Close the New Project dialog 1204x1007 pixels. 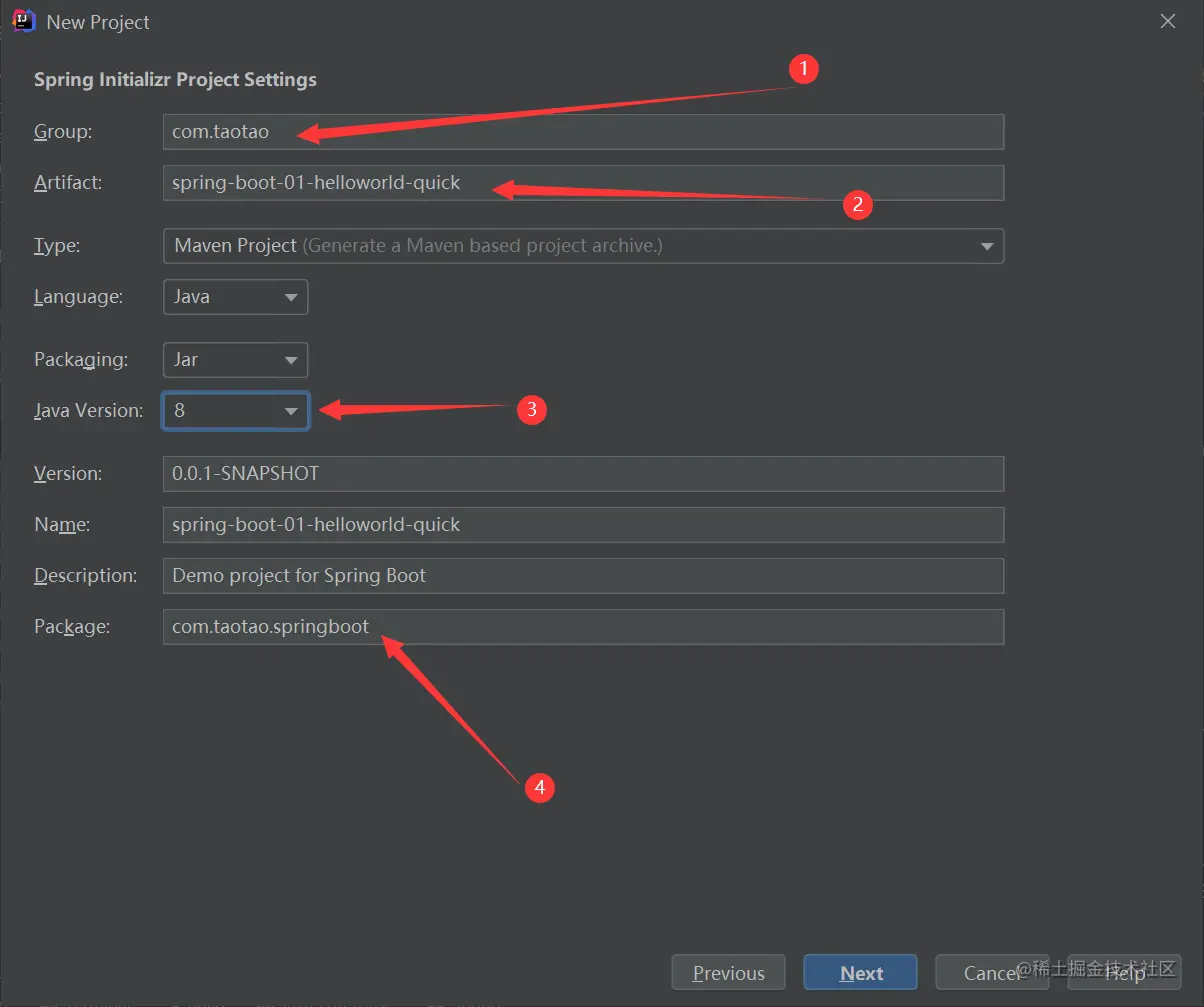tap(1167, 21)
